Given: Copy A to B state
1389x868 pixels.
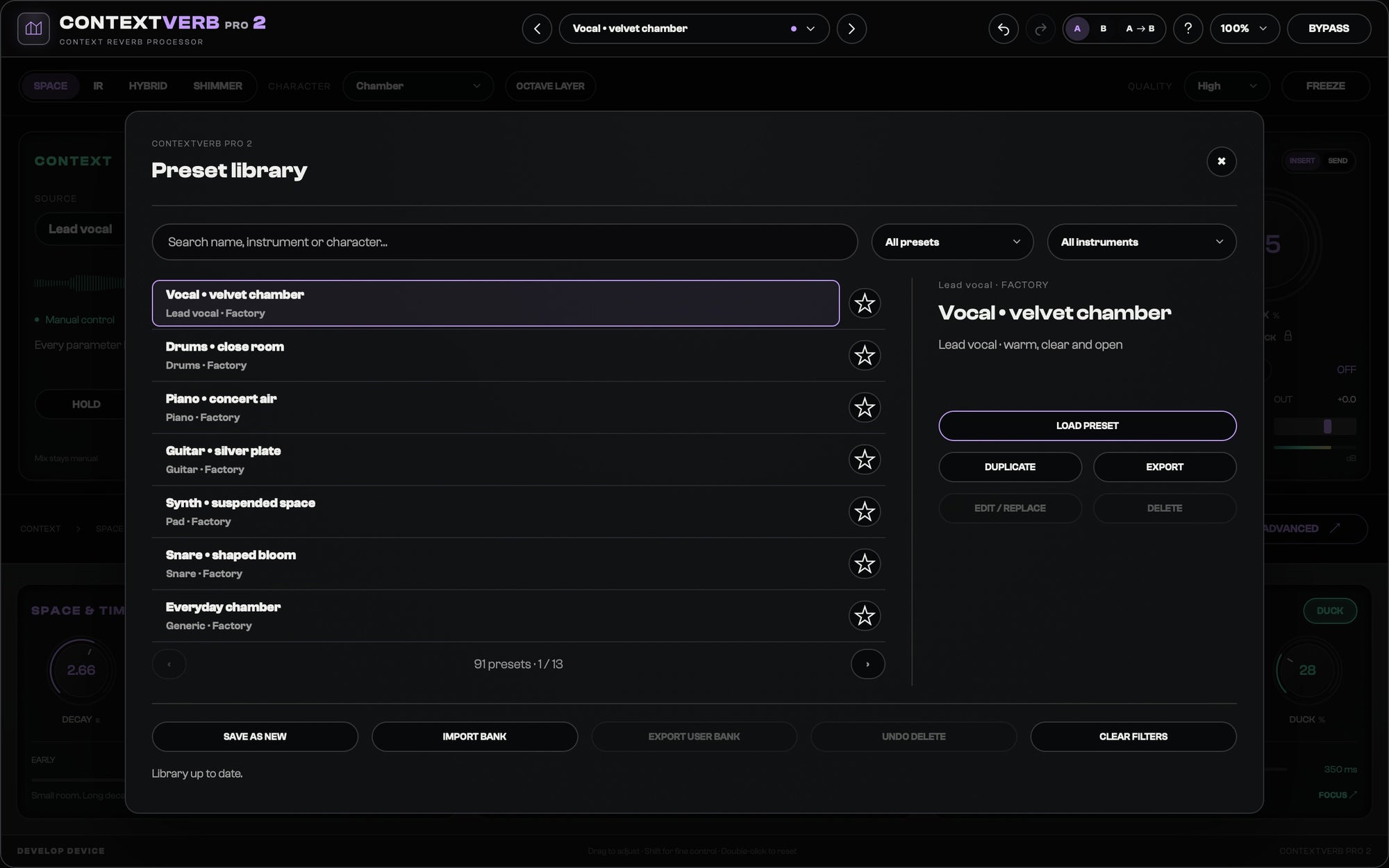Looking at the screenshot, I should [x=1140, y=28].
